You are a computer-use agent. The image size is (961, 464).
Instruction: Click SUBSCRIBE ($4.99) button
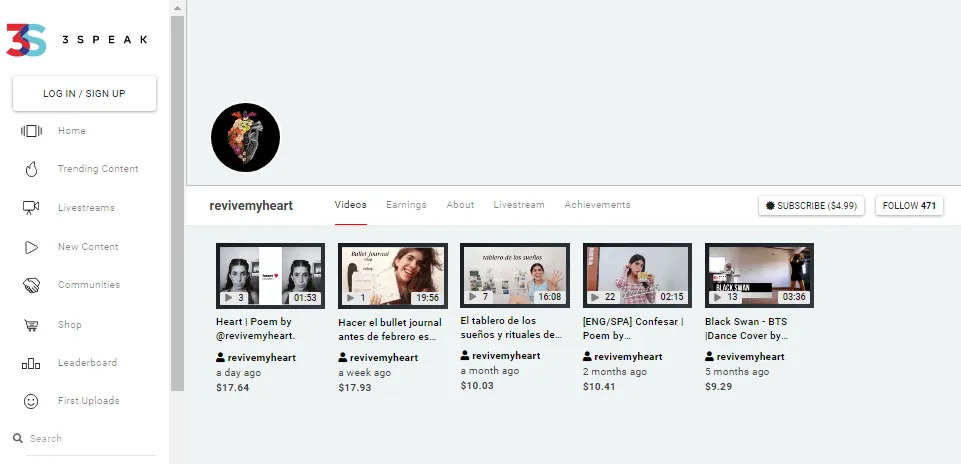(811, 206)
